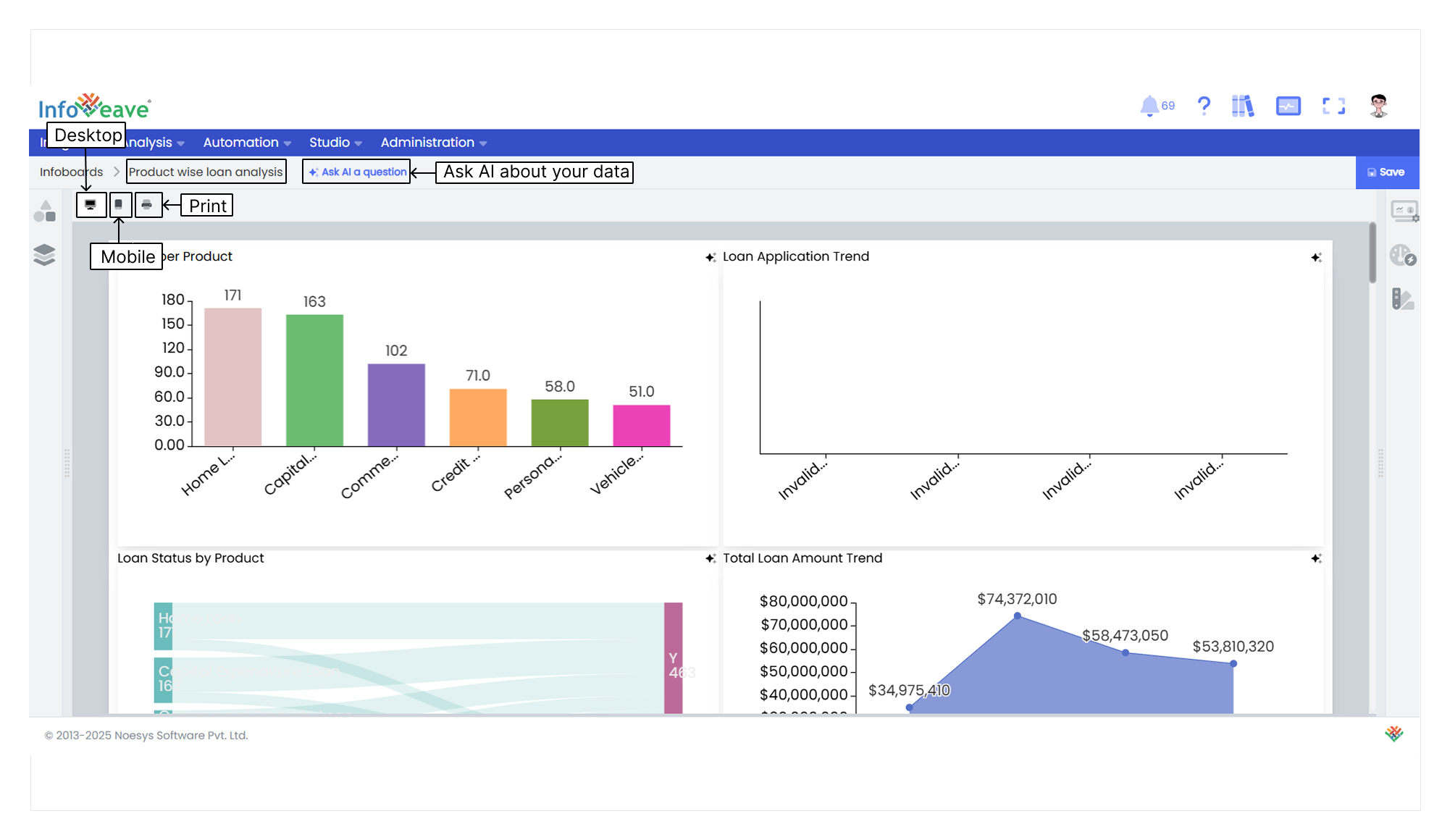Open the Automation menu
Image resolution: width=1450 pixels, height=840 pixels.
point(247,143)
